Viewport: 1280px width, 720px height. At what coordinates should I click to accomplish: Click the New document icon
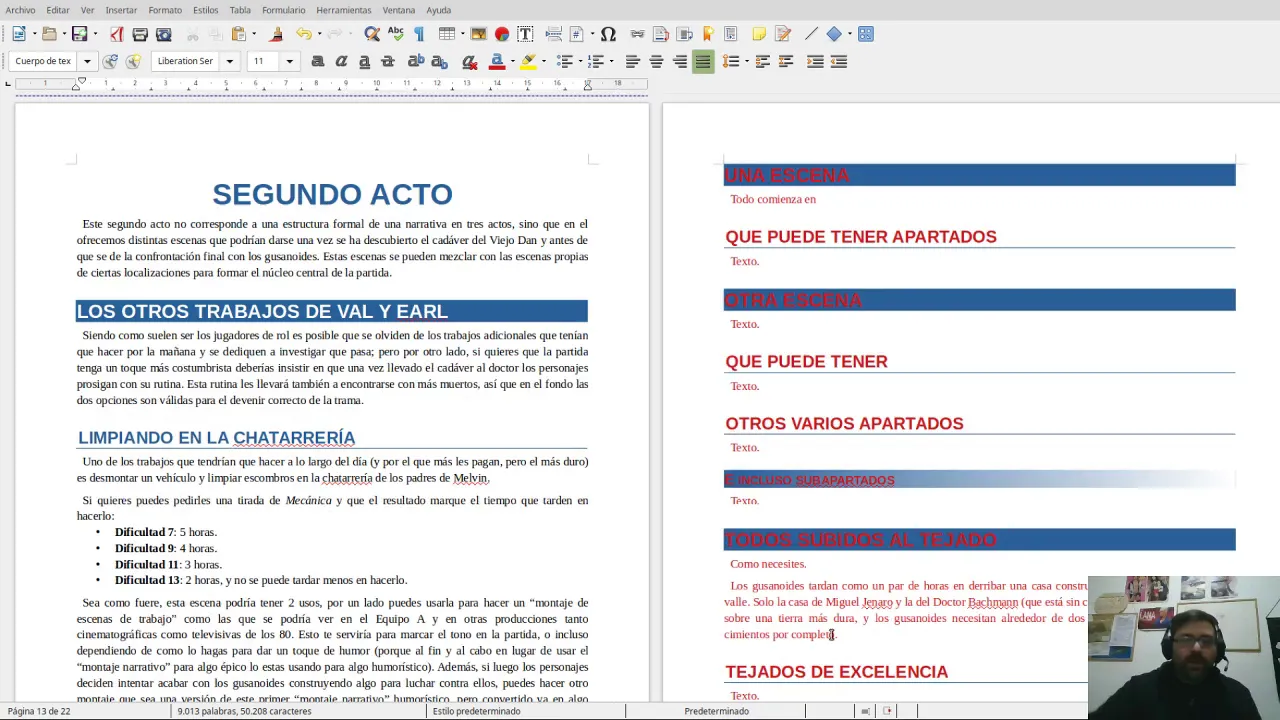click(x=19, y=34)
